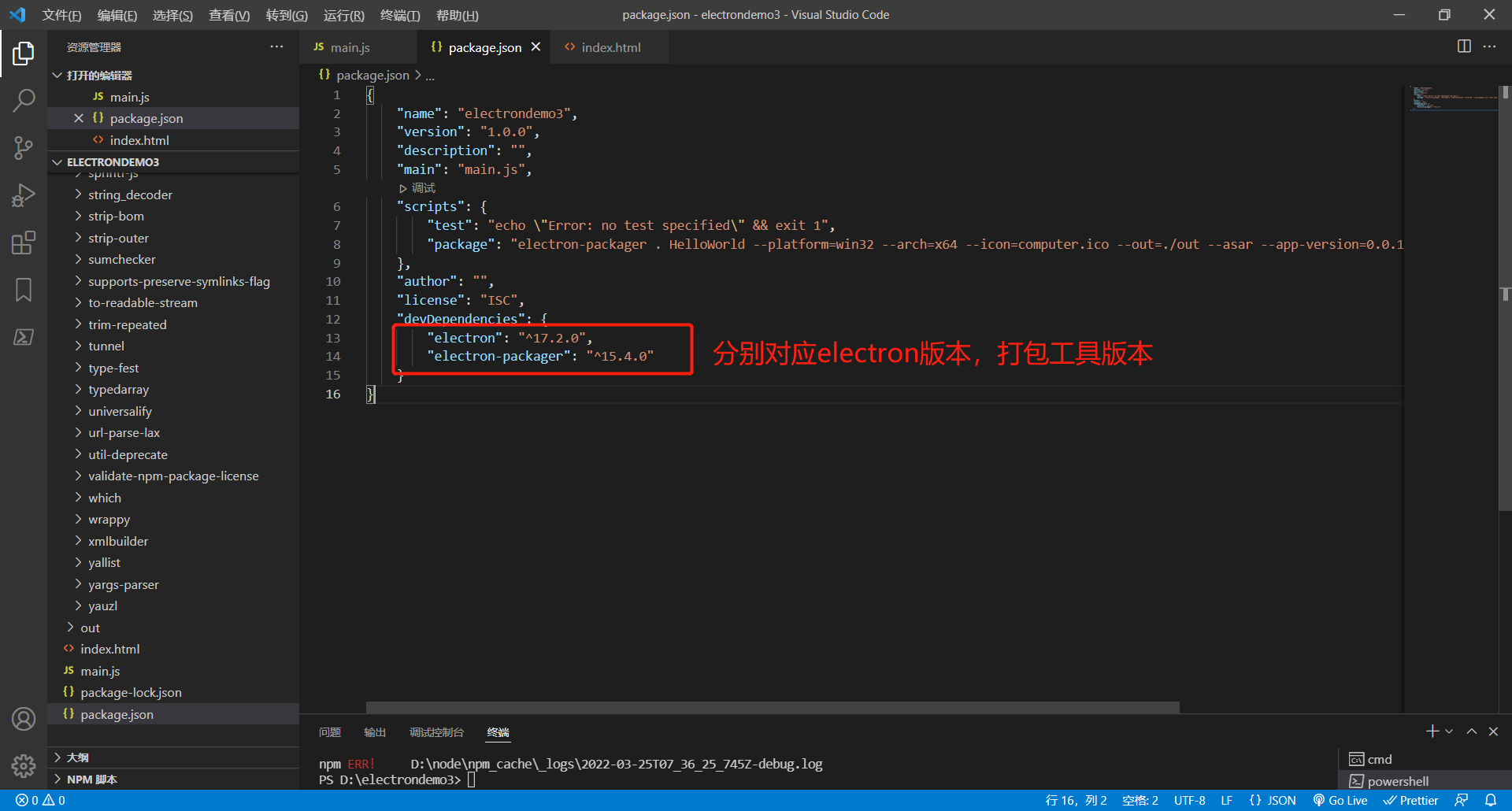Open the Explorer view in activity bar
Viewport: 1512px width, 811px height.
(24, 54)
